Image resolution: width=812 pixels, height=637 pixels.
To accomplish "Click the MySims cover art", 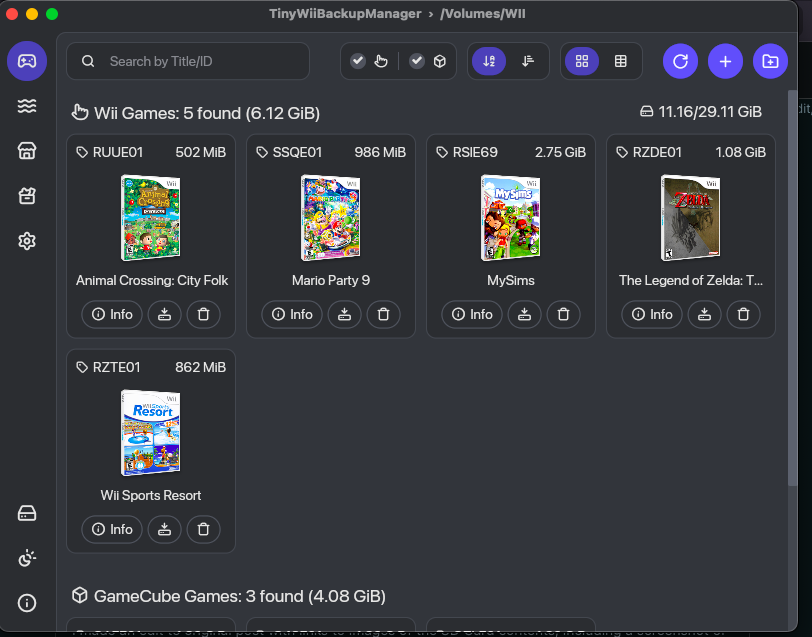I will point(511,218).
